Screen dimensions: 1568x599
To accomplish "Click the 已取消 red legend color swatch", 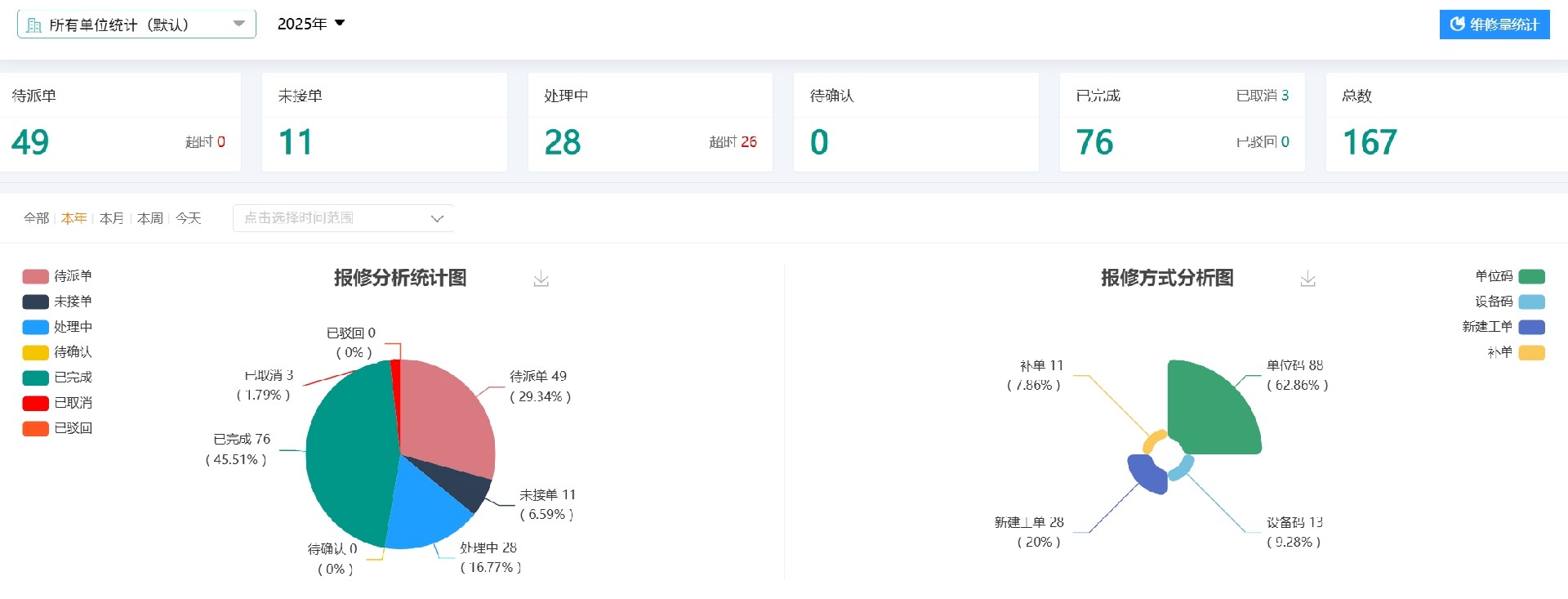I will point(35,403).
